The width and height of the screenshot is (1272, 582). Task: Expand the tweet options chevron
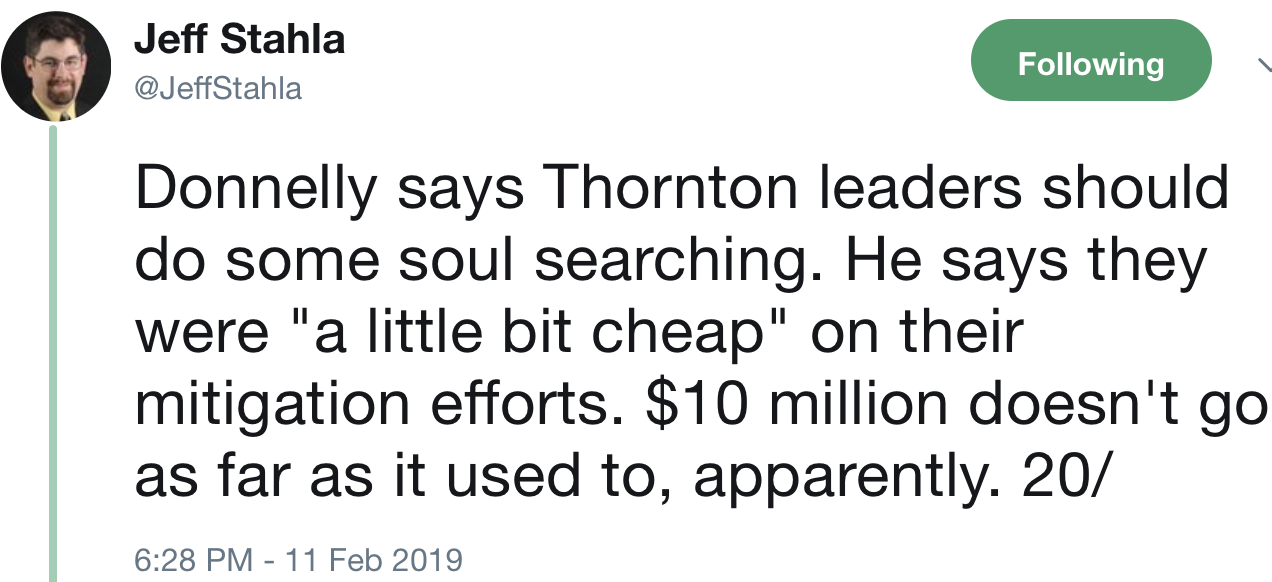tap(1263, 64)
